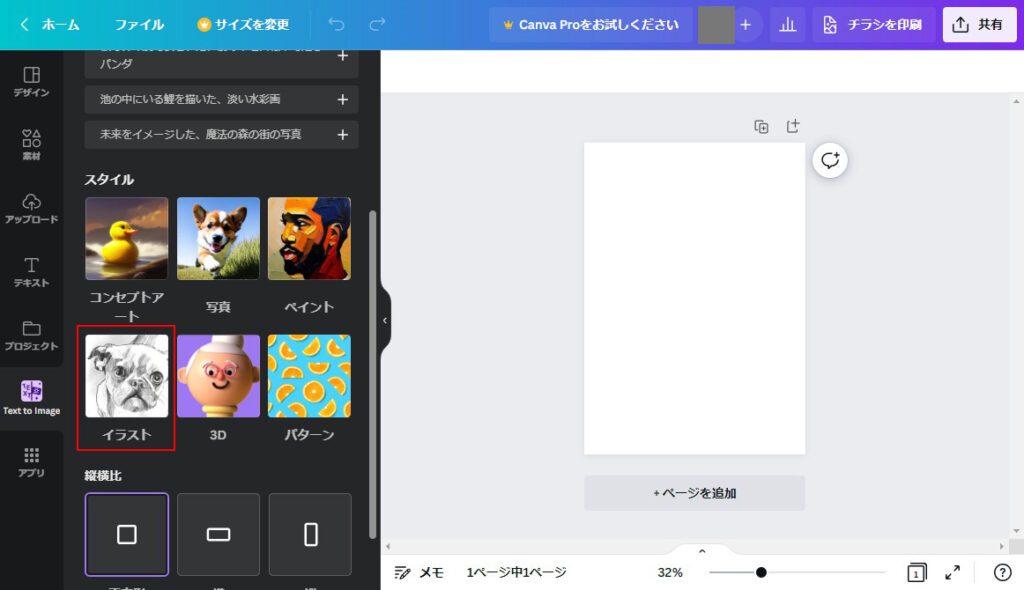1024x590 pixels.
Task: Open the 素材 elements panel
Action: tap(31, 144)
